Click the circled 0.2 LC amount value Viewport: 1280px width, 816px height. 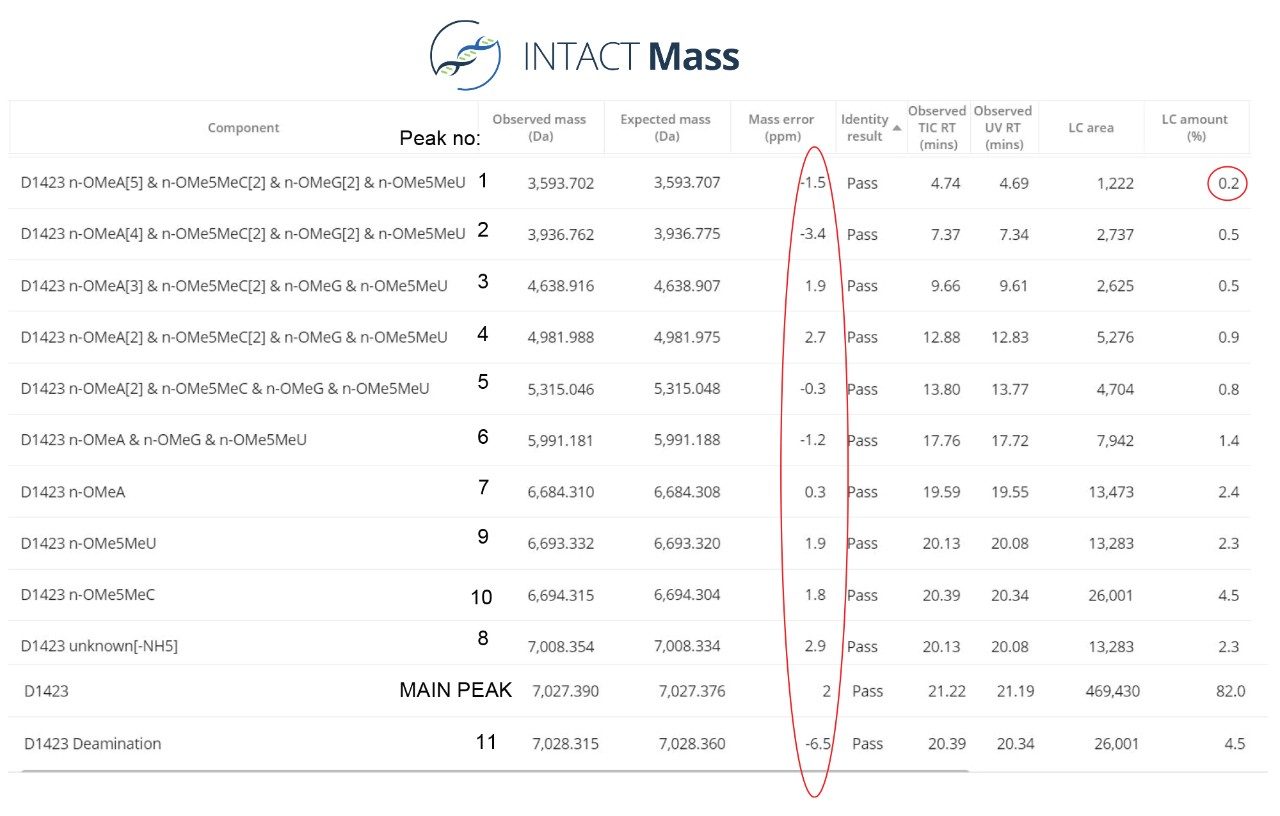click(1227, 184)
